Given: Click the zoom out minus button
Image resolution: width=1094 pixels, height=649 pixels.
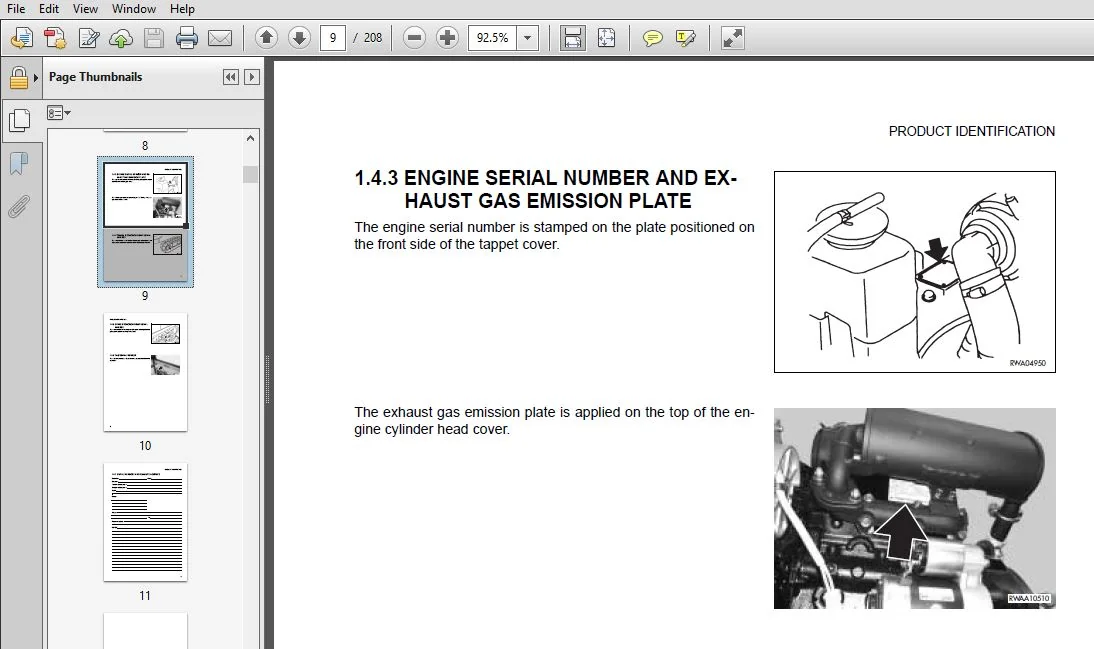Looking at the screenshot, I should tap(414, 38).
